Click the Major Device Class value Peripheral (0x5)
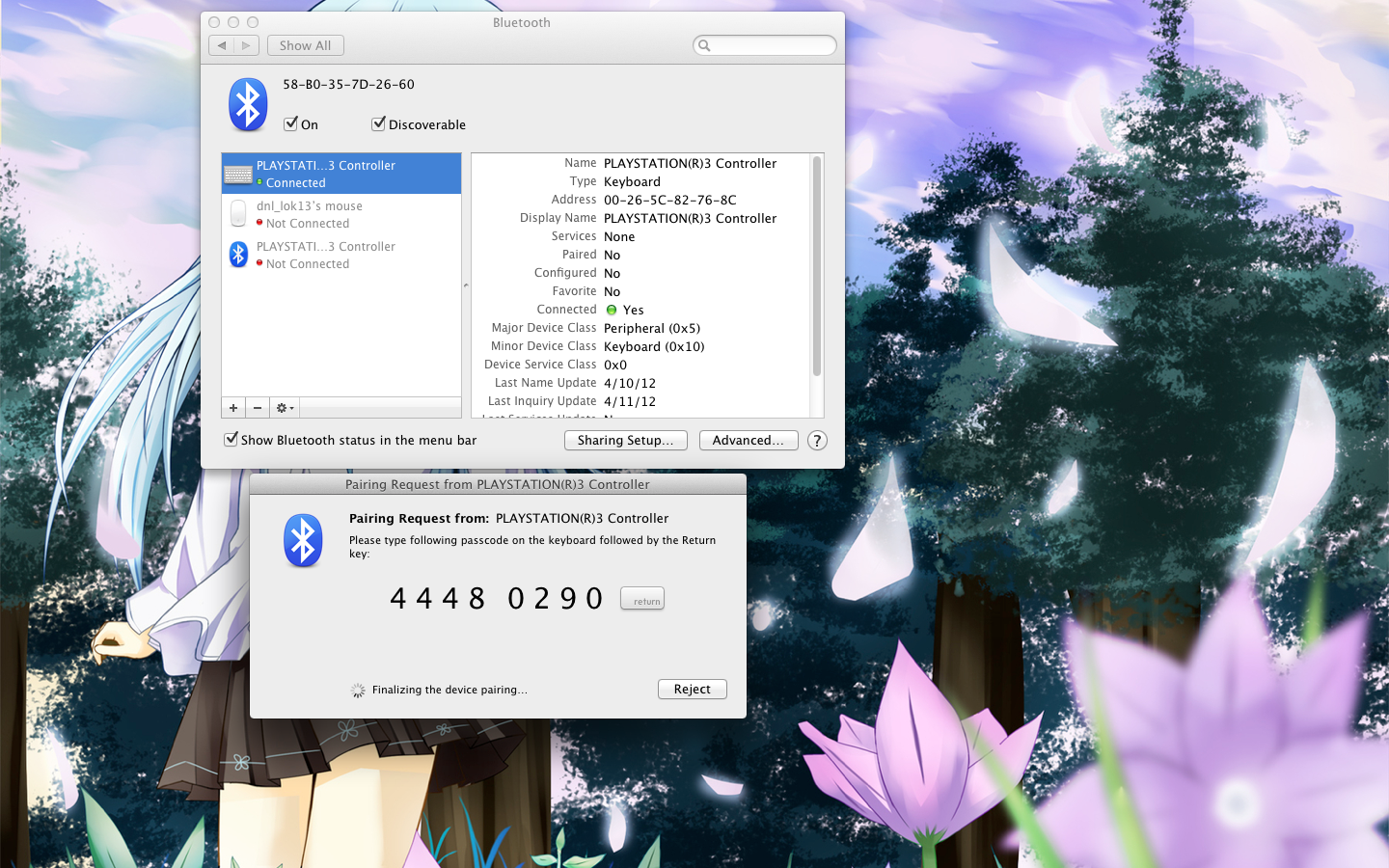 (652, 328)
